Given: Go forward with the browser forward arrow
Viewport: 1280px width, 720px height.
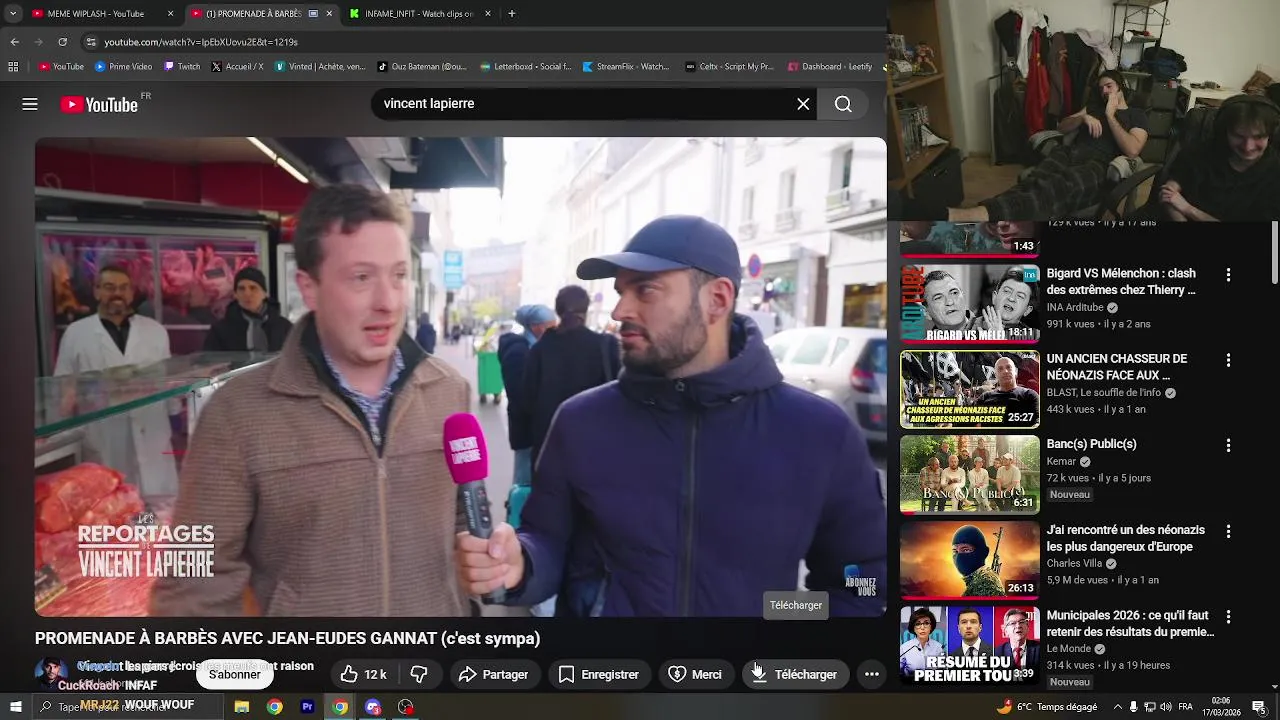Looking at the screenshot, I should click(39, 42).
